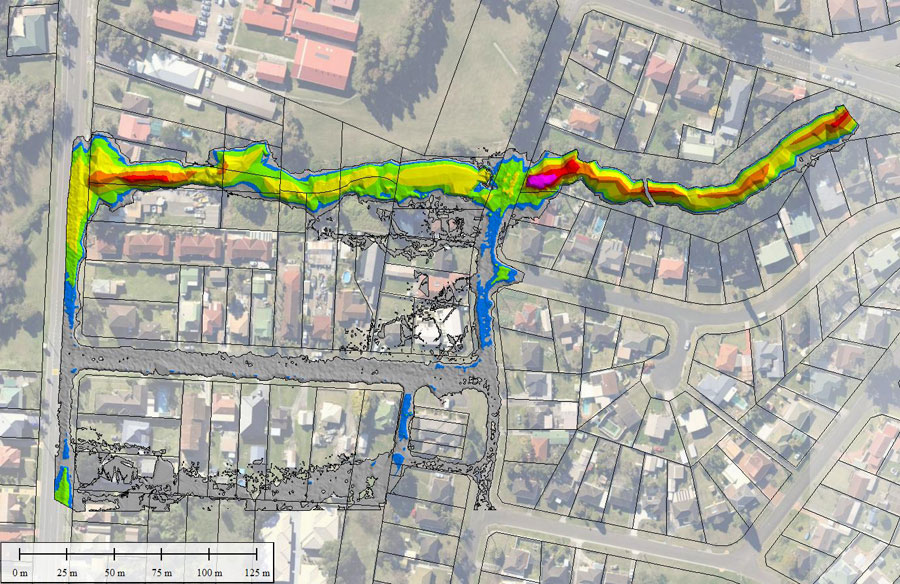
Task: Select the "100 m" scale bar label
Action: point(210,573)
